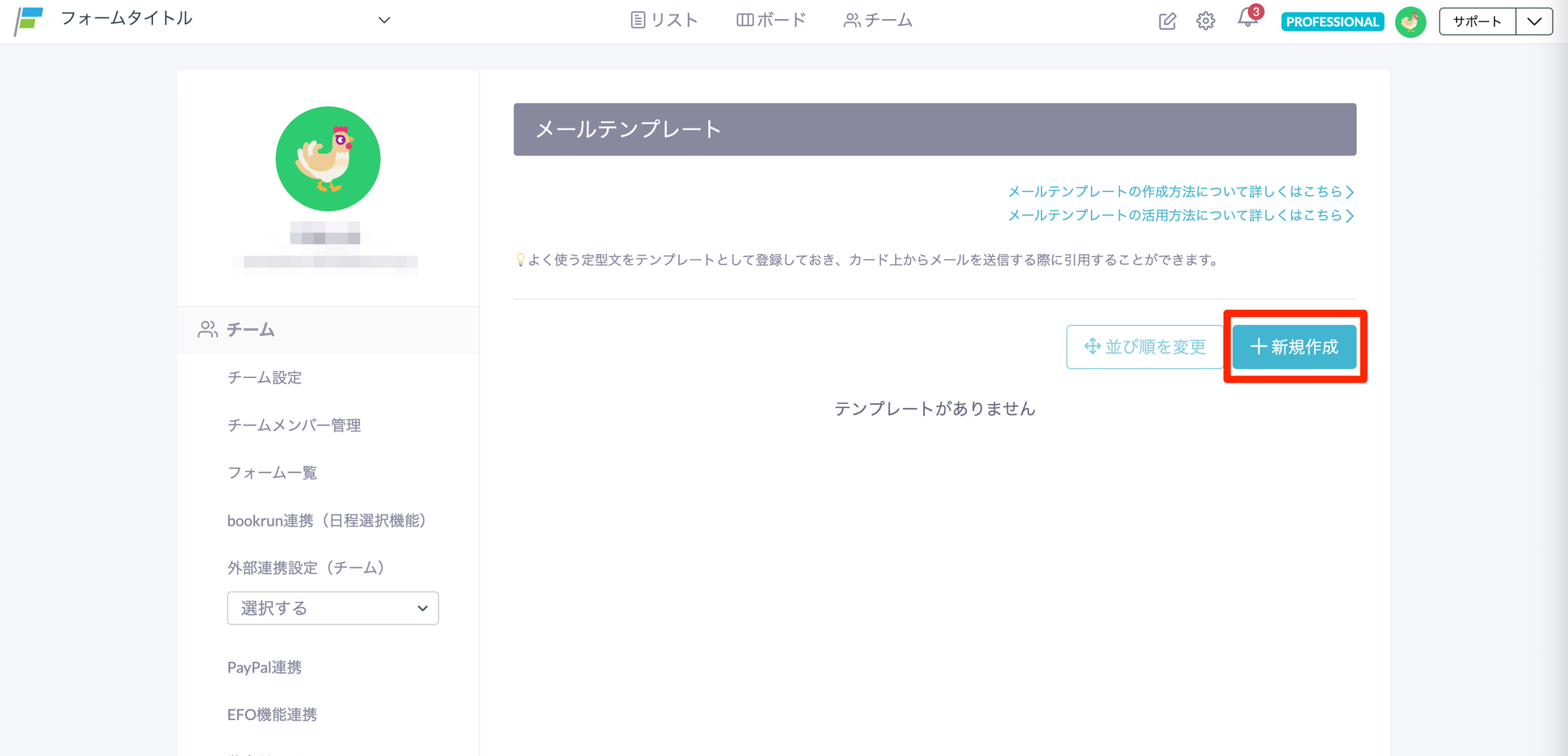
Task: Open the 選択する dropdown for external integration
Action: pos(332,608)
